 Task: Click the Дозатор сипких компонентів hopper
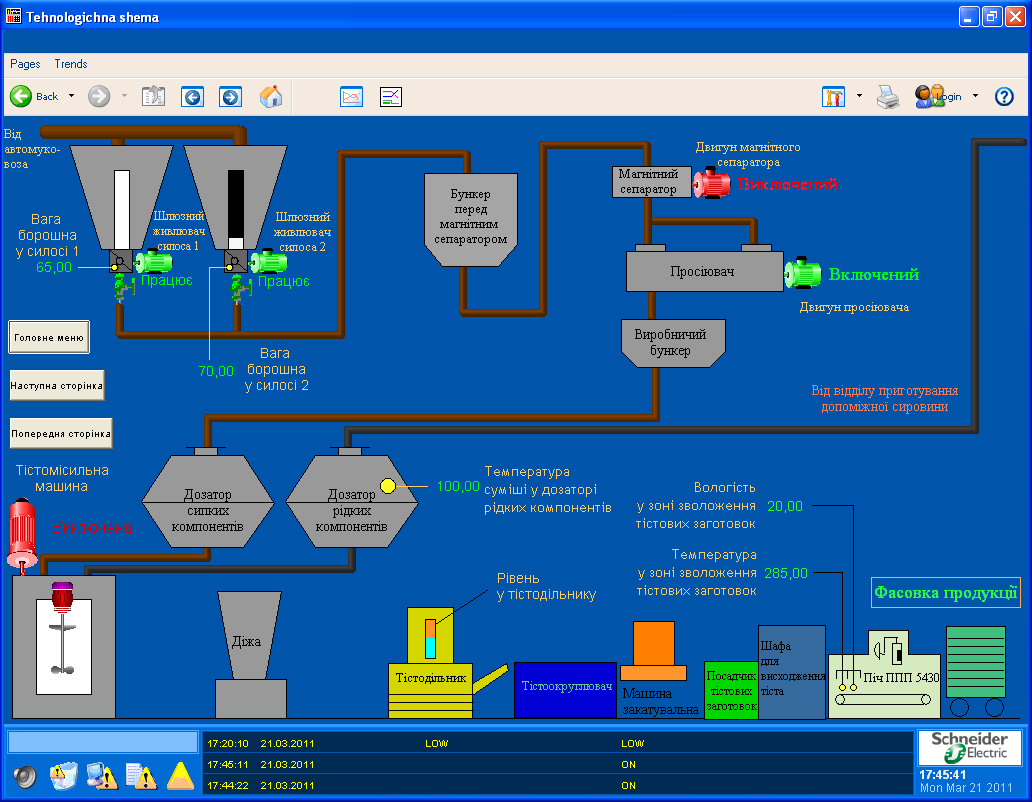coord(207,501)
